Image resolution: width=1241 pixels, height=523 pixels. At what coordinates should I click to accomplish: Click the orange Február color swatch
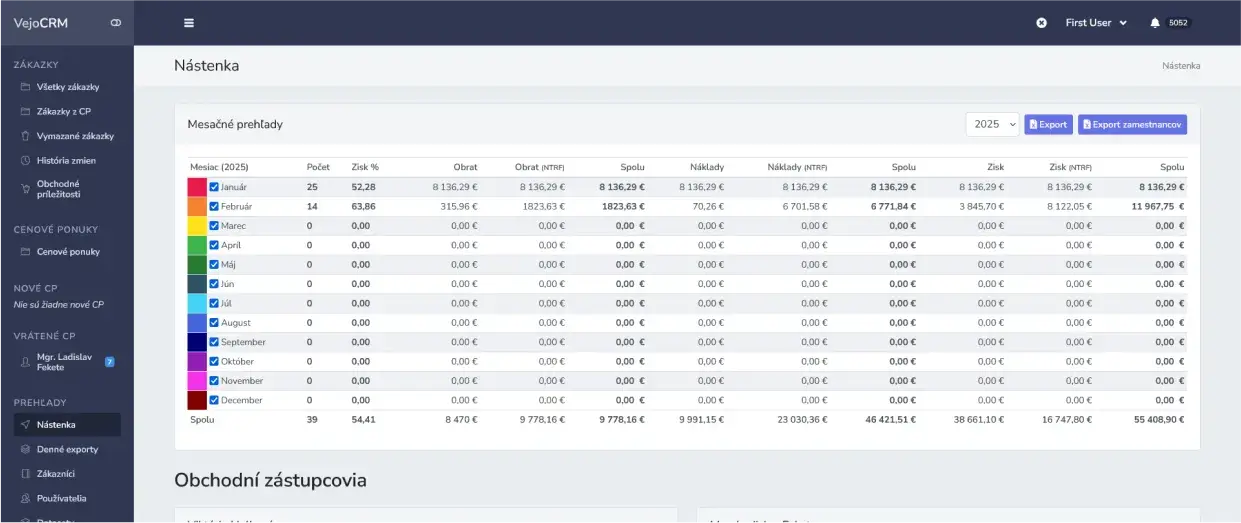tap(197, 206)
